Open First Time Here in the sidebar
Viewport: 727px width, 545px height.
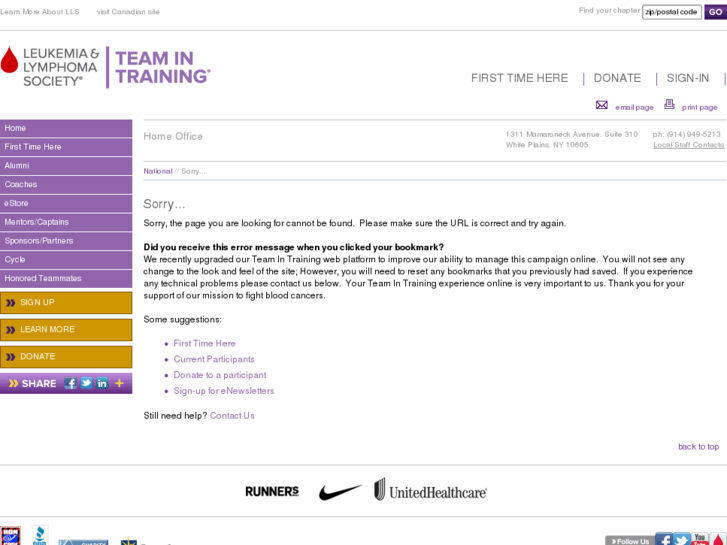click(66, 147)
